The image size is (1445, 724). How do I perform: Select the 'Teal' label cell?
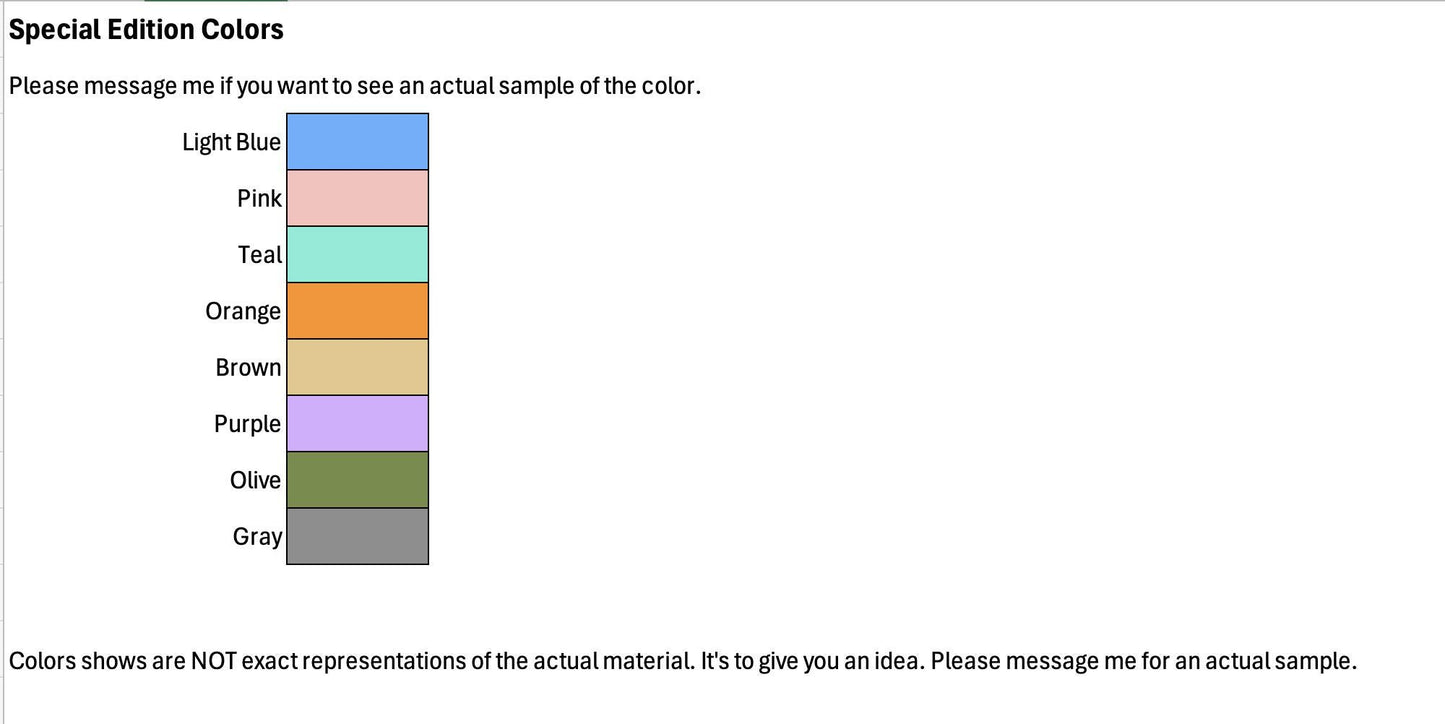click(x=260, y=255)
